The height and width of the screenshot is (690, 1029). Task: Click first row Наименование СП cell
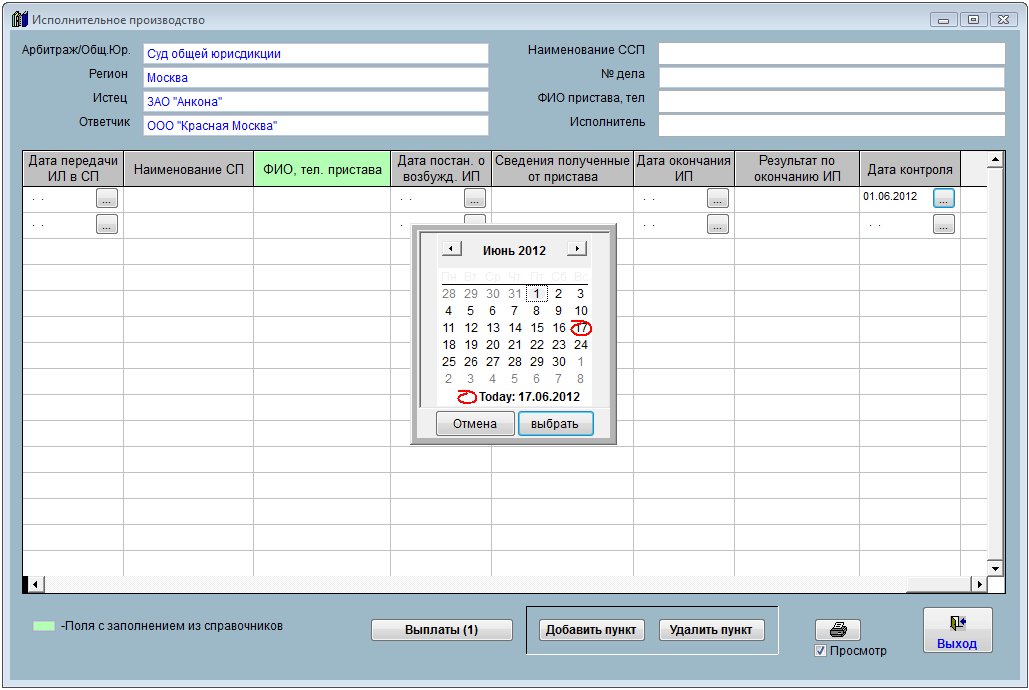pyautogui.click(x=188, y=198)
